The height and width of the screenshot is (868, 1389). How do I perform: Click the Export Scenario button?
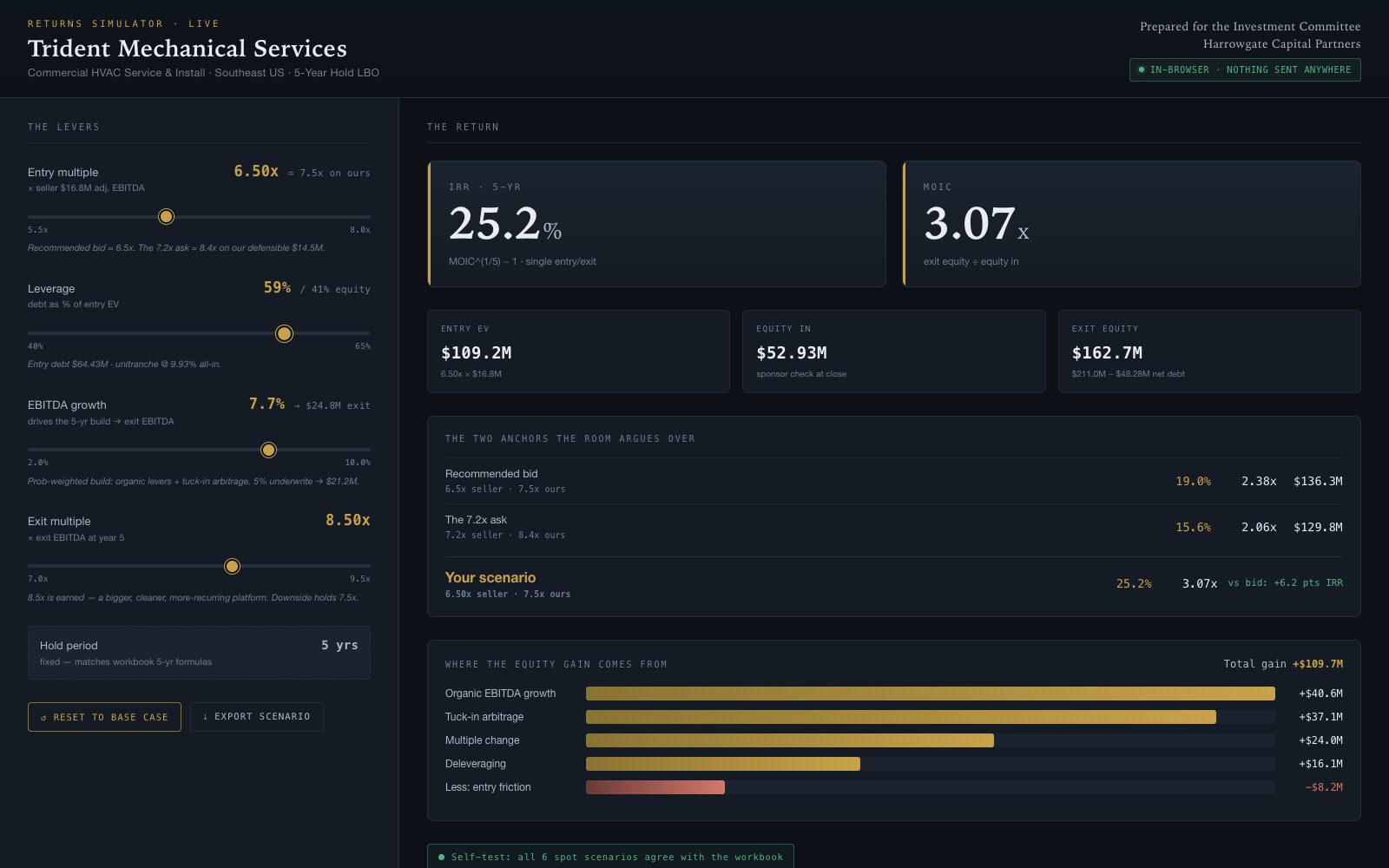point(257,717)
